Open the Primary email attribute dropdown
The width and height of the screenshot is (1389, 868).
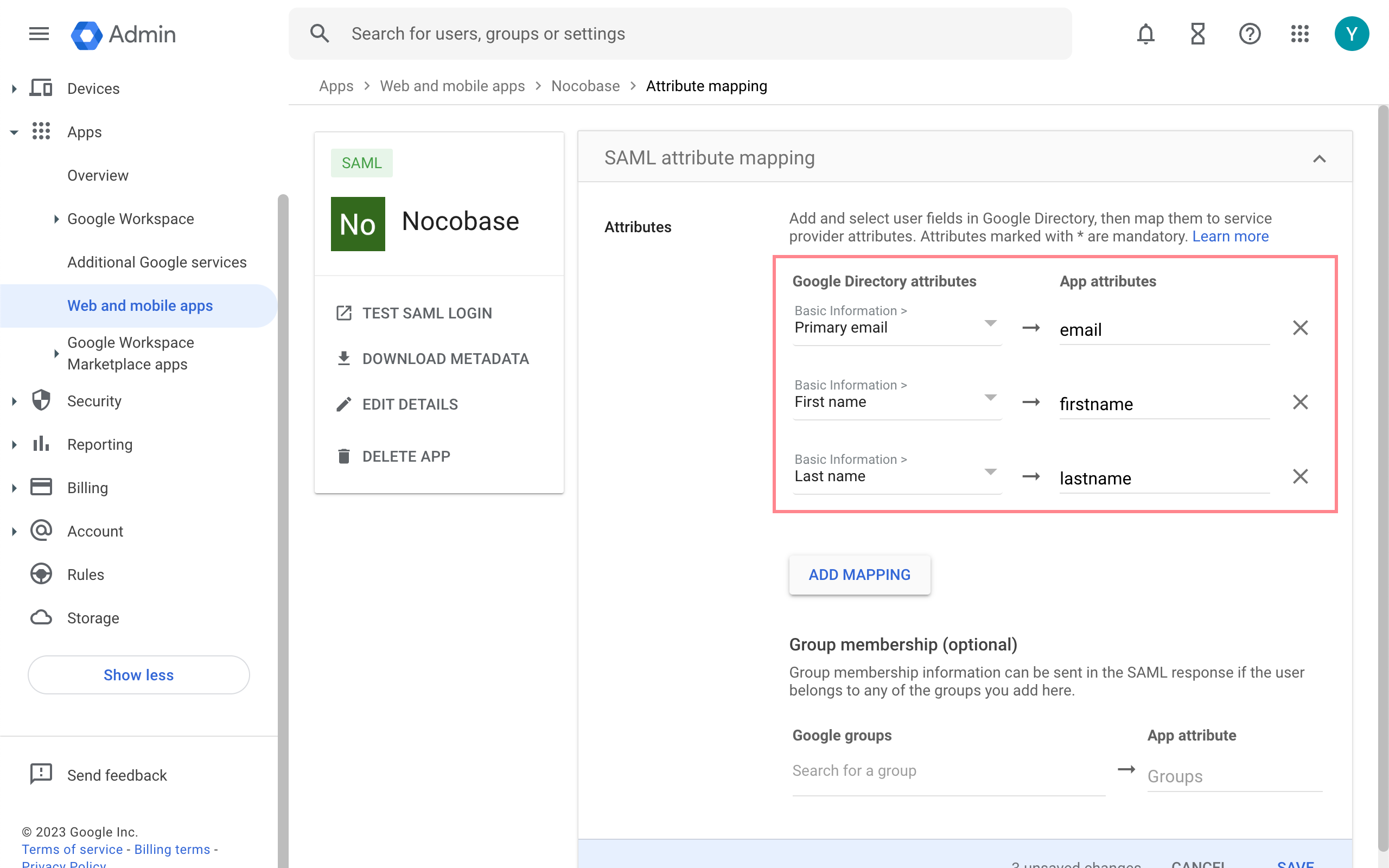click(896, 327)
